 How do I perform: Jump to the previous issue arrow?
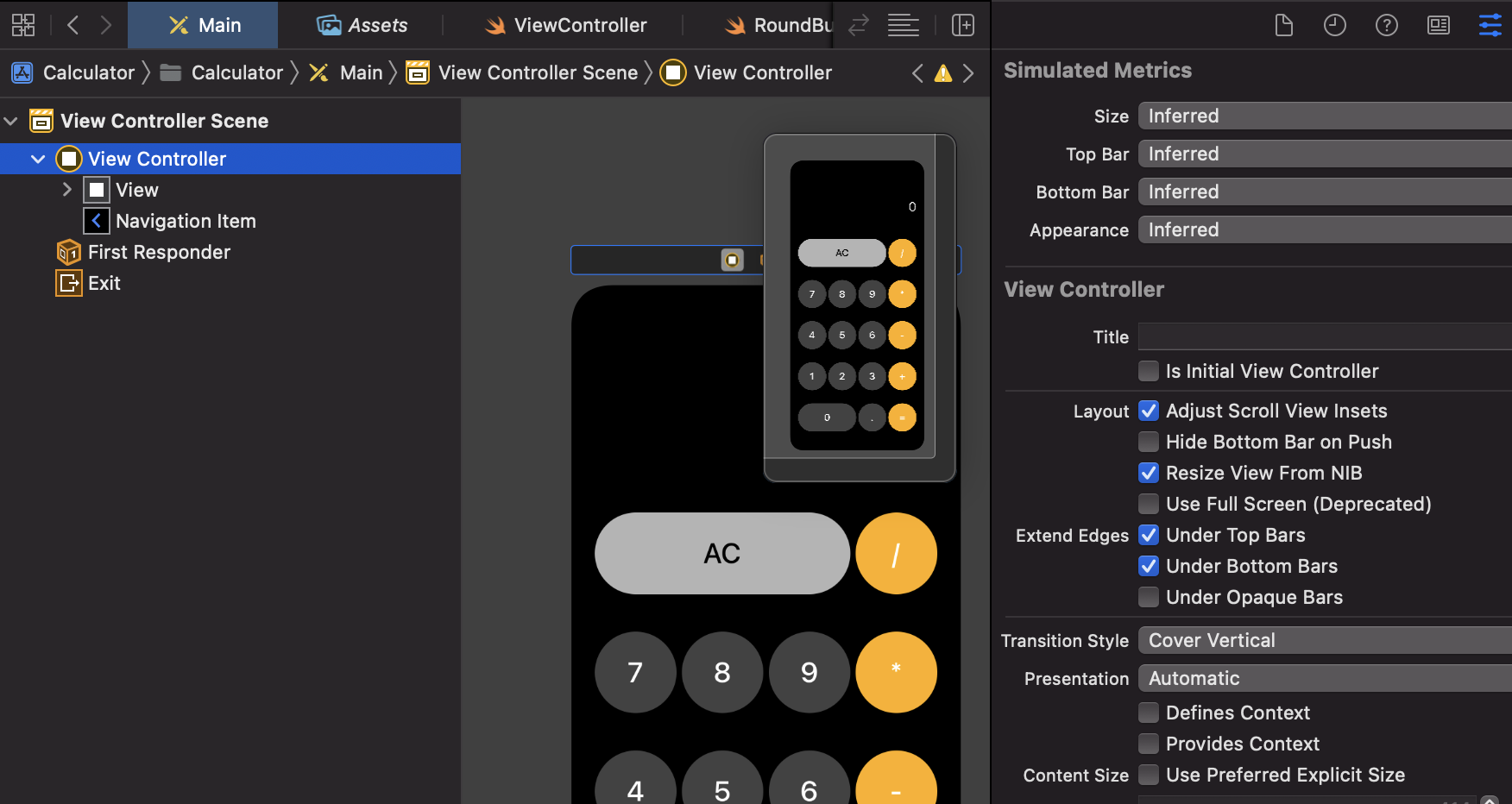click(917, 73)
